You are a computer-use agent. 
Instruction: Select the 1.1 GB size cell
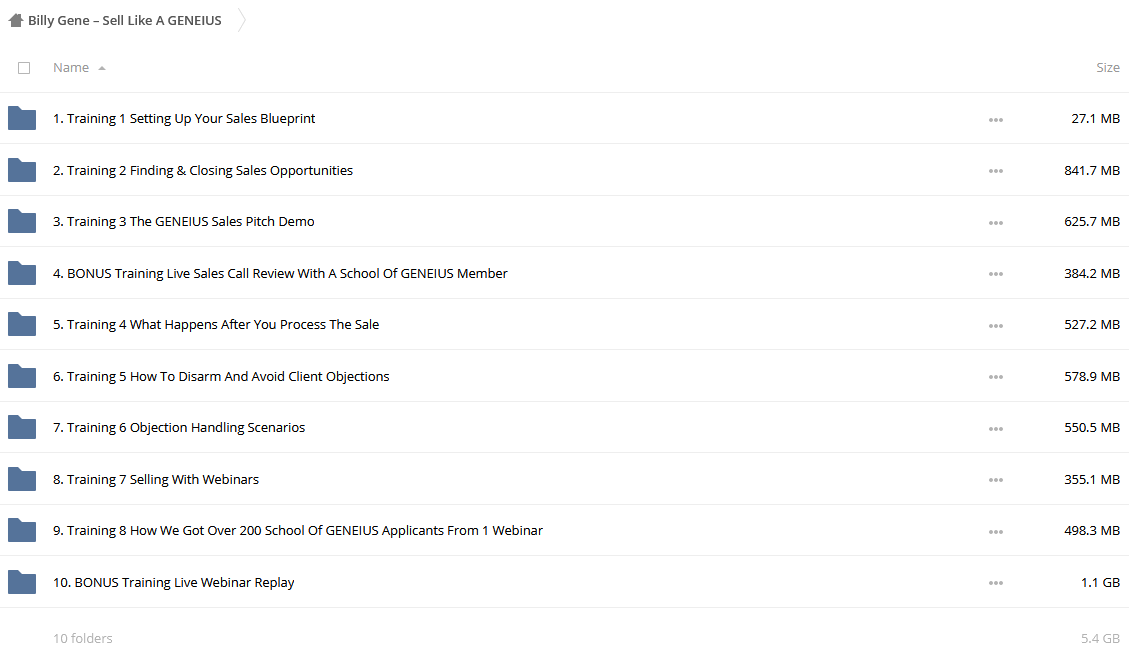tap(1100, 583)
